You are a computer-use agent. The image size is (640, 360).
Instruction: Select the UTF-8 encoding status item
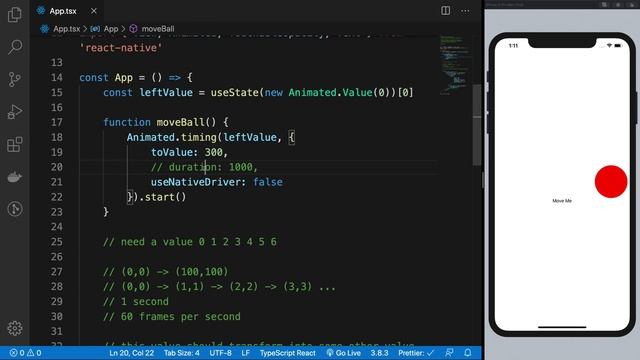pos(220,353)
